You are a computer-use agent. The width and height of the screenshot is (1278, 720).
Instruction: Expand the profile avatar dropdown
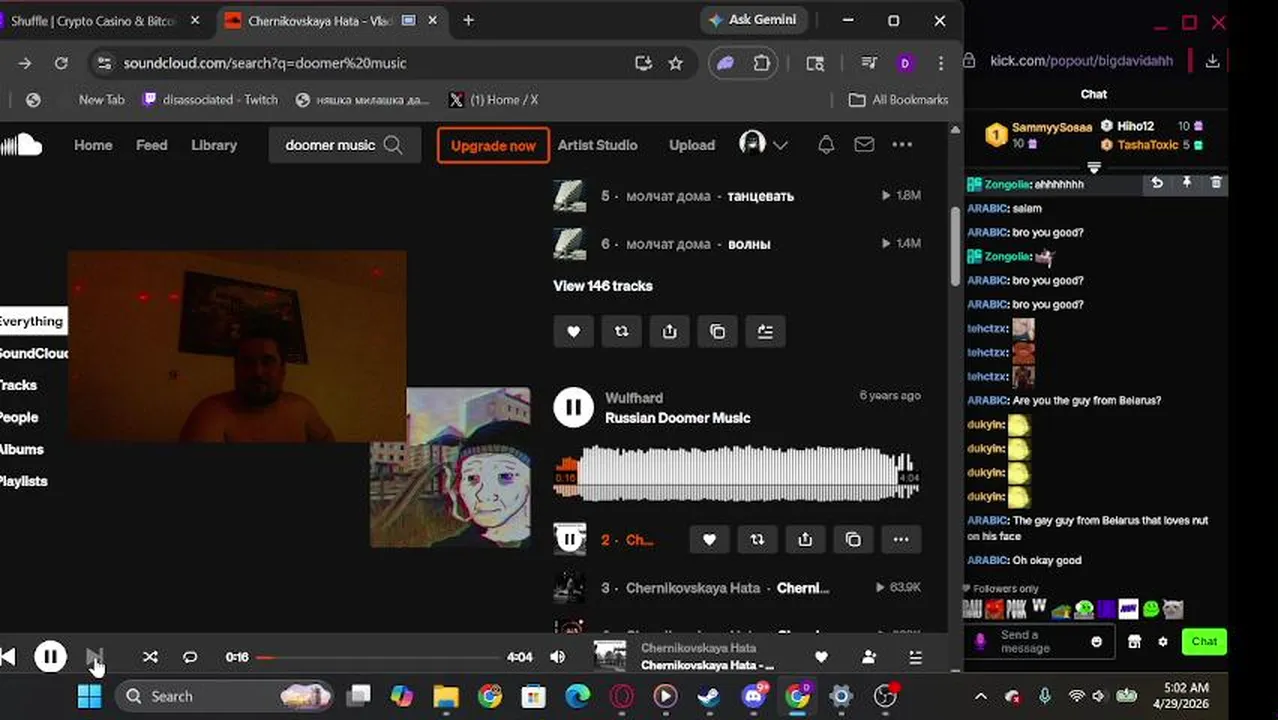point(764,144)
